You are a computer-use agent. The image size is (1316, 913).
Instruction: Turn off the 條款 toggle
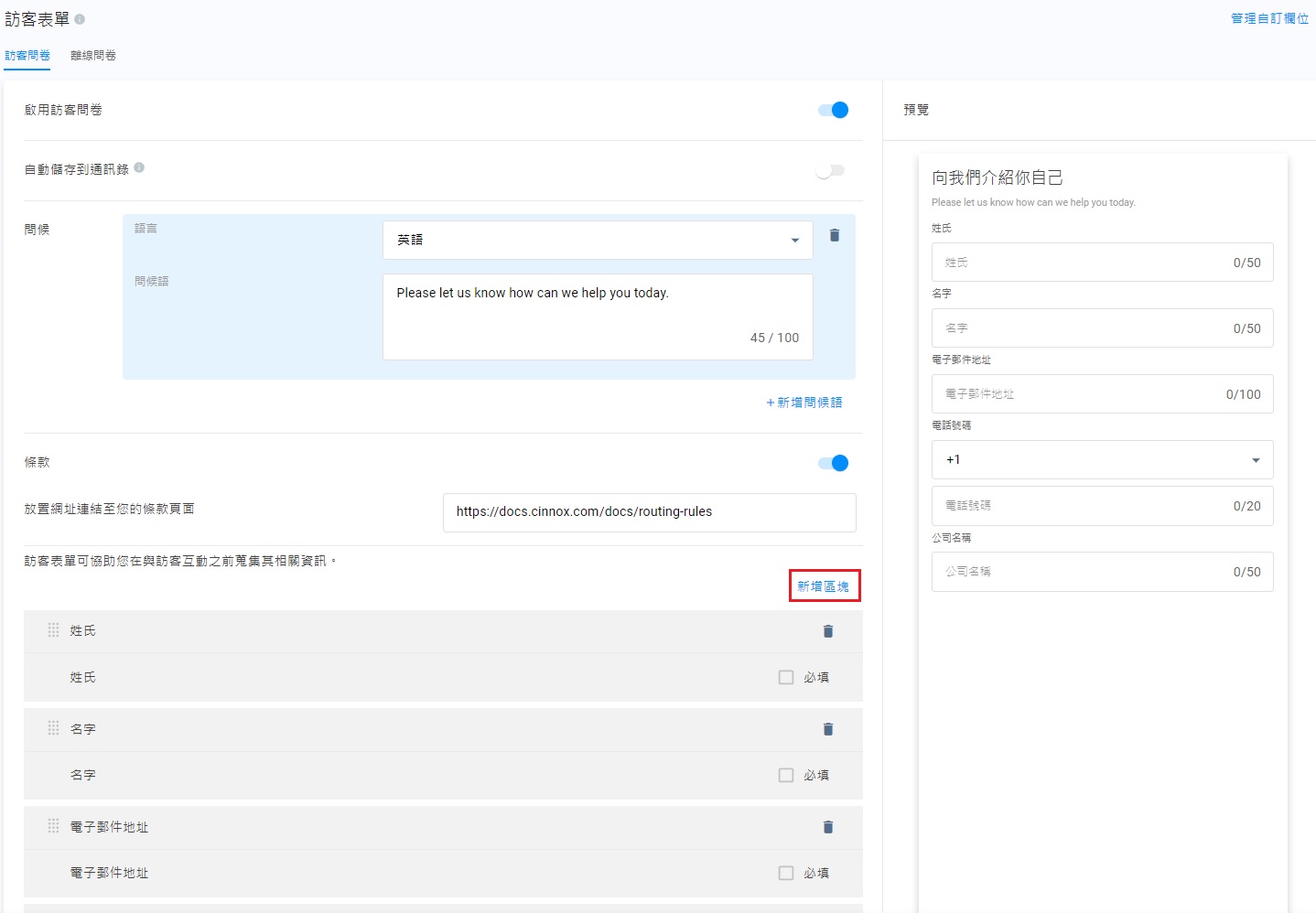click(833, 463)
